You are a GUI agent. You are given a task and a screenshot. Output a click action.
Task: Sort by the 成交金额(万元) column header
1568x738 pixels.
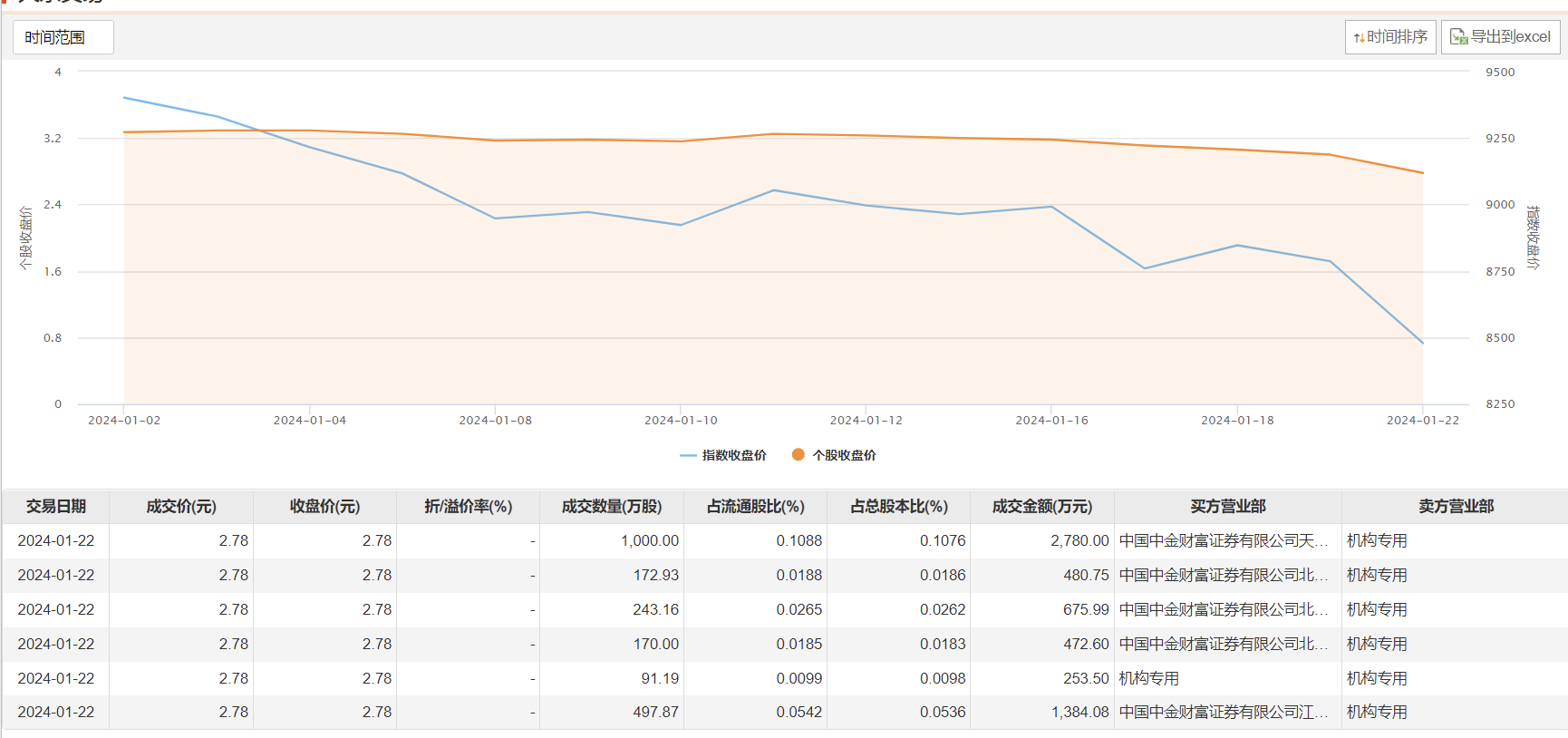(x=1041, y=507)
